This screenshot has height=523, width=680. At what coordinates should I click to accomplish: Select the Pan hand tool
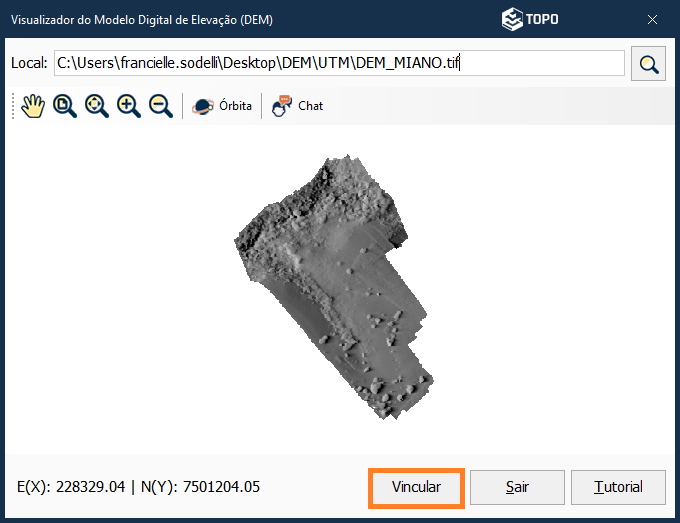[x=34, y=106]
